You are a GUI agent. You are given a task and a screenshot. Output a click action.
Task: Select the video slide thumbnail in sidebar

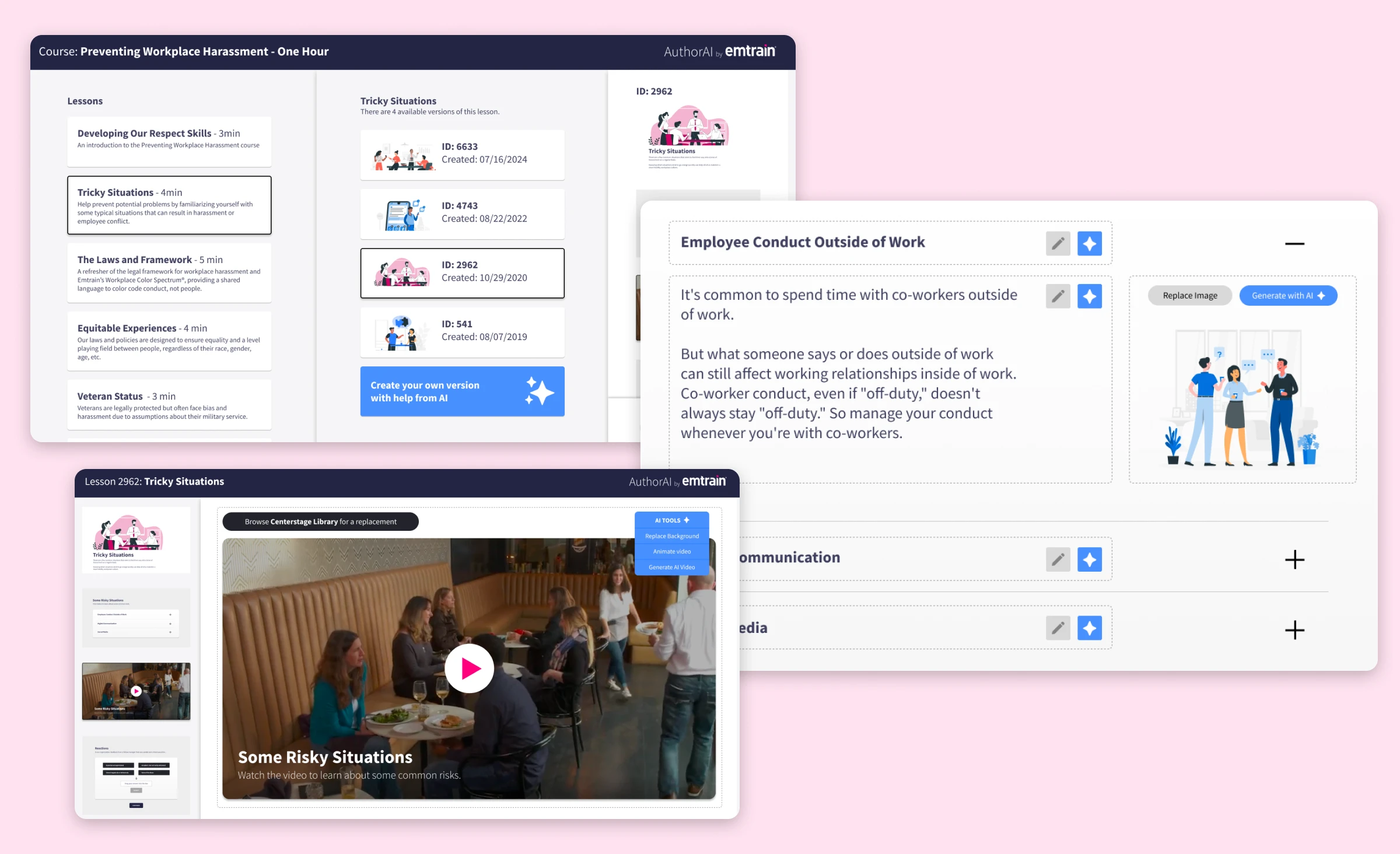(136, 691)
